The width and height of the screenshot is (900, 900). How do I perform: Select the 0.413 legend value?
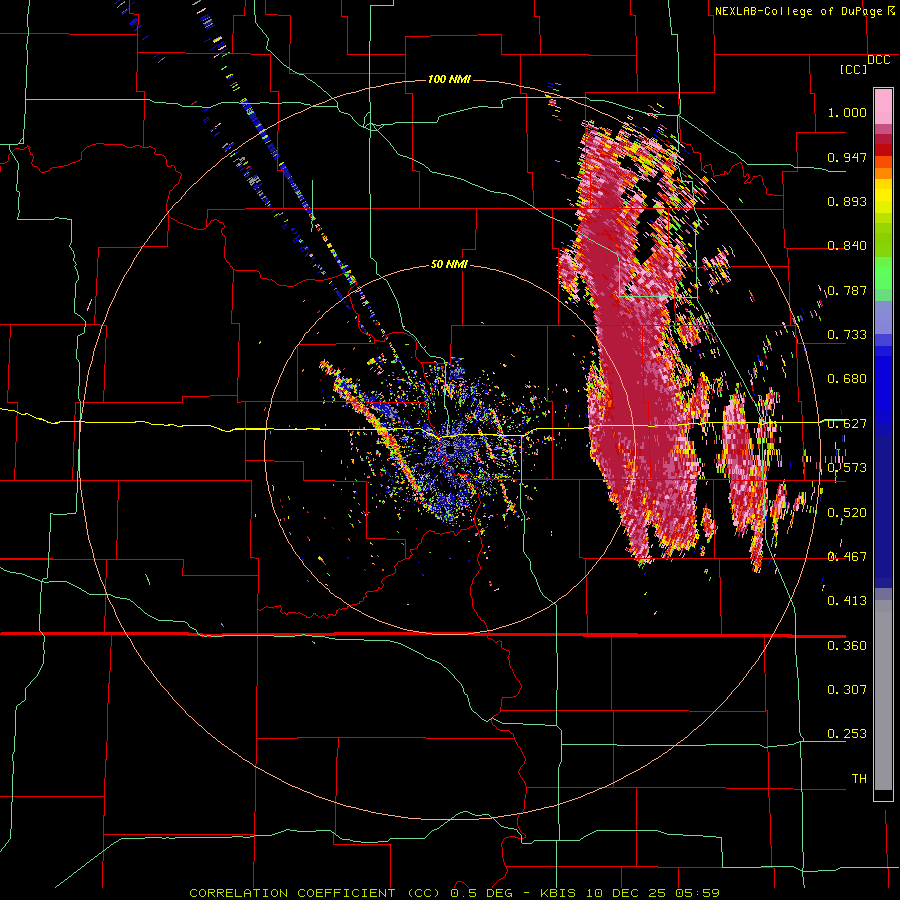point(847,601)
